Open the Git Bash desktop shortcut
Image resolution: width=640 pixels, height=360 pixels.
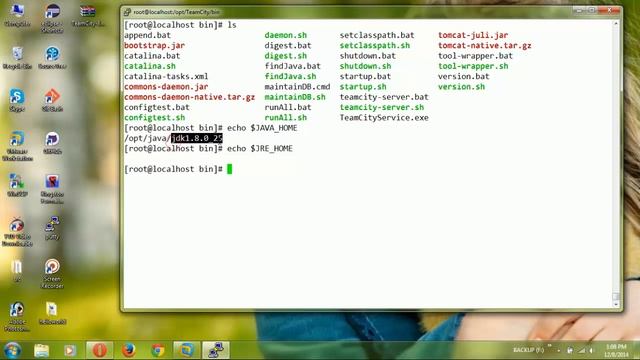pos(52,100)
